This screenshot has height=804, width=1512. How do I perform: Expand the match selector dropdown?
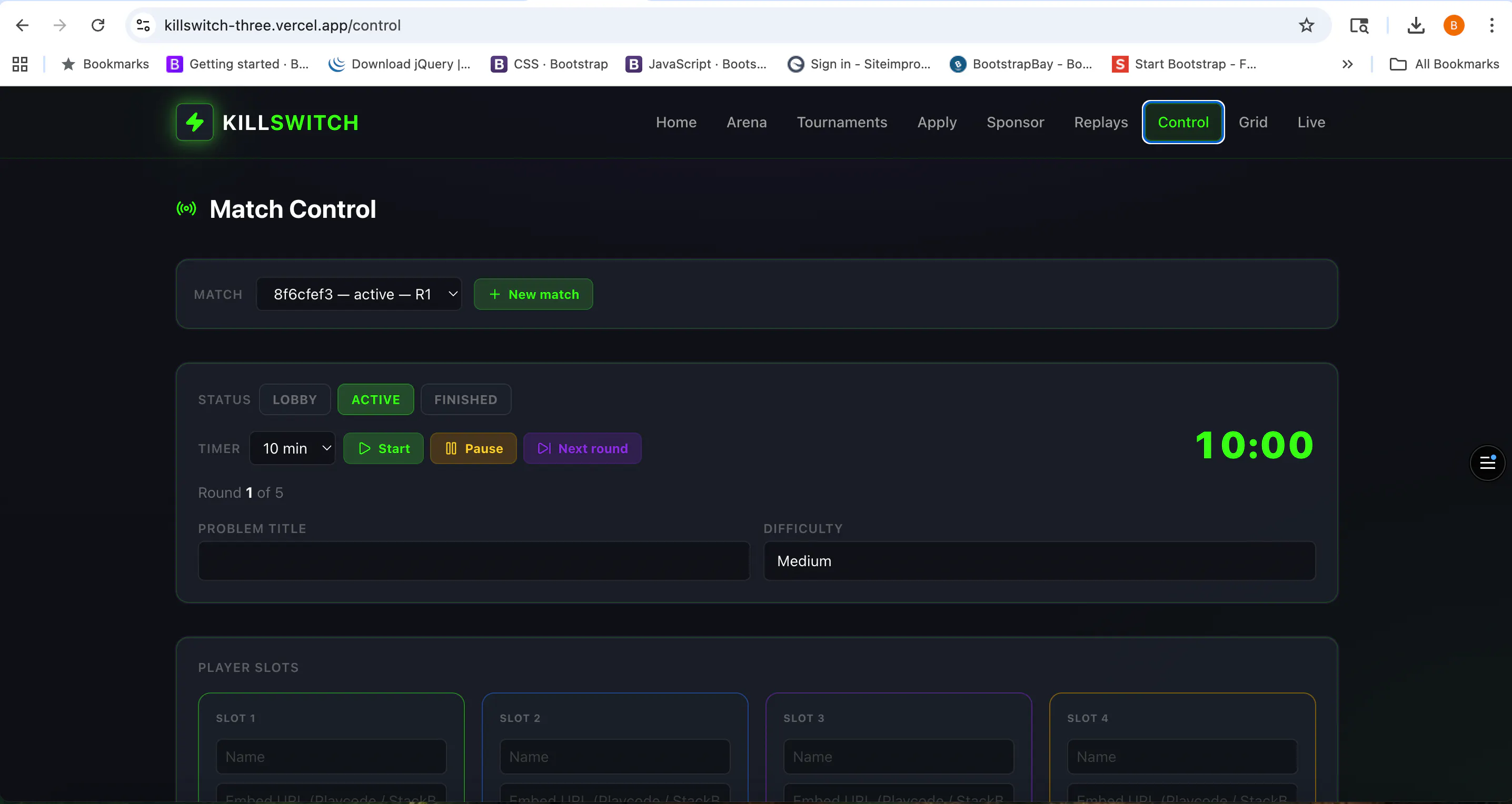(359, 294)
